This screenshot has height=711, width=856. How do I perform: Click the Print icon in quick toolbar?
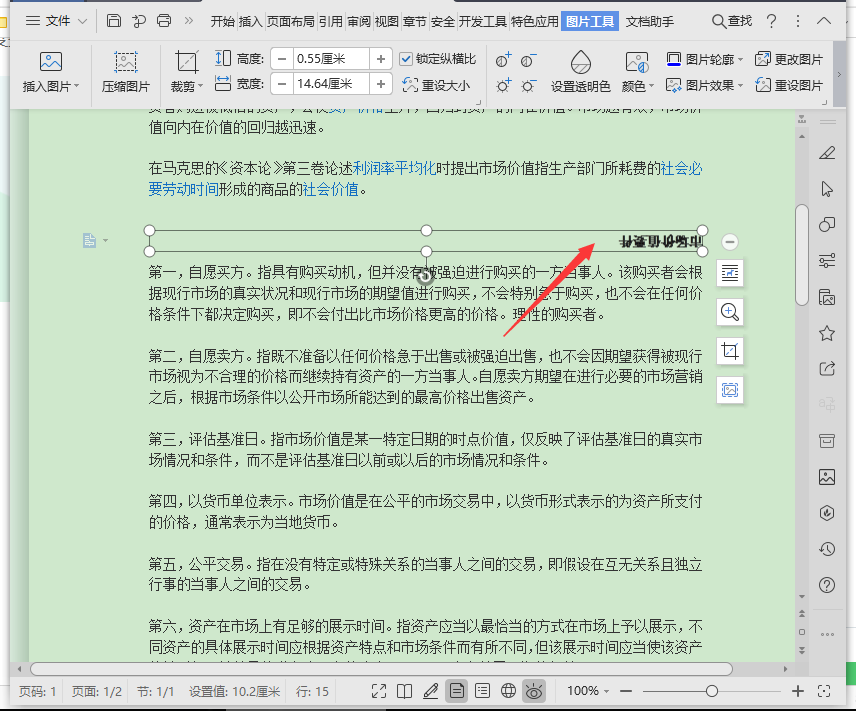pyautogui.click(x=164, y=21)
